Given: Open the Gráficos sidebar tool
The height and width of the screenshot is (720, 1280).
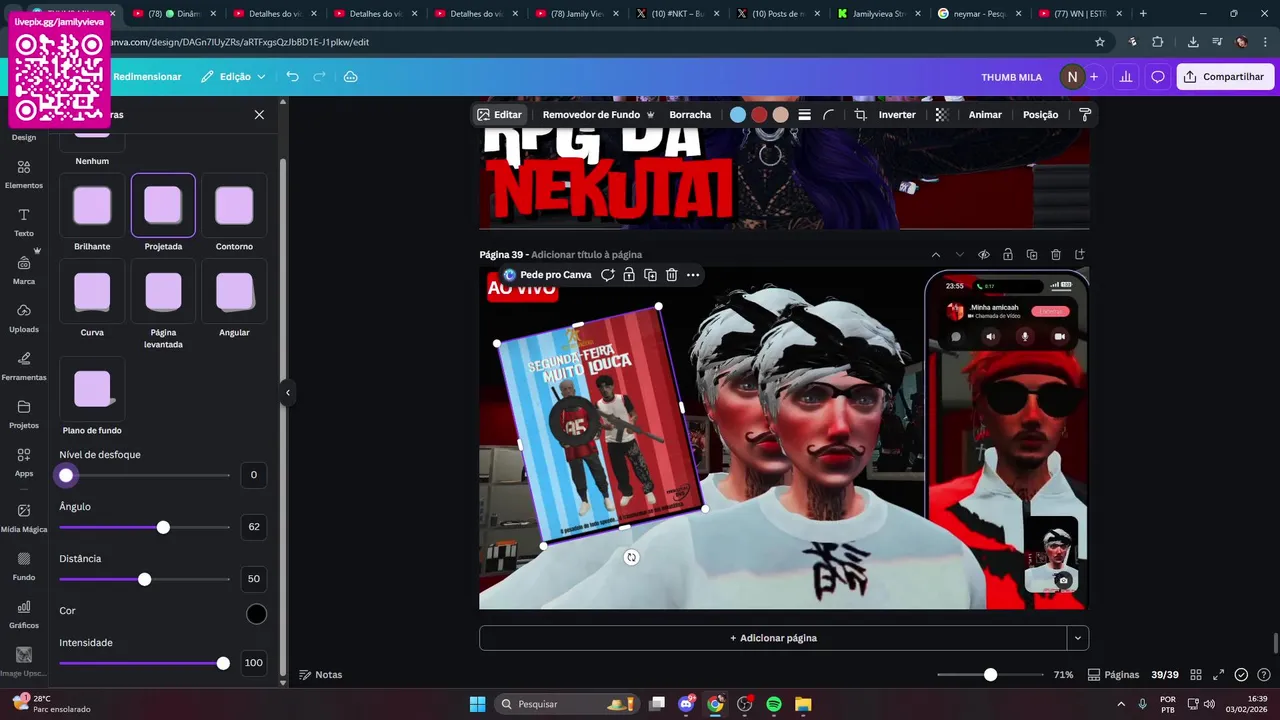Looking at the screenshot, I should click(24, 614).
